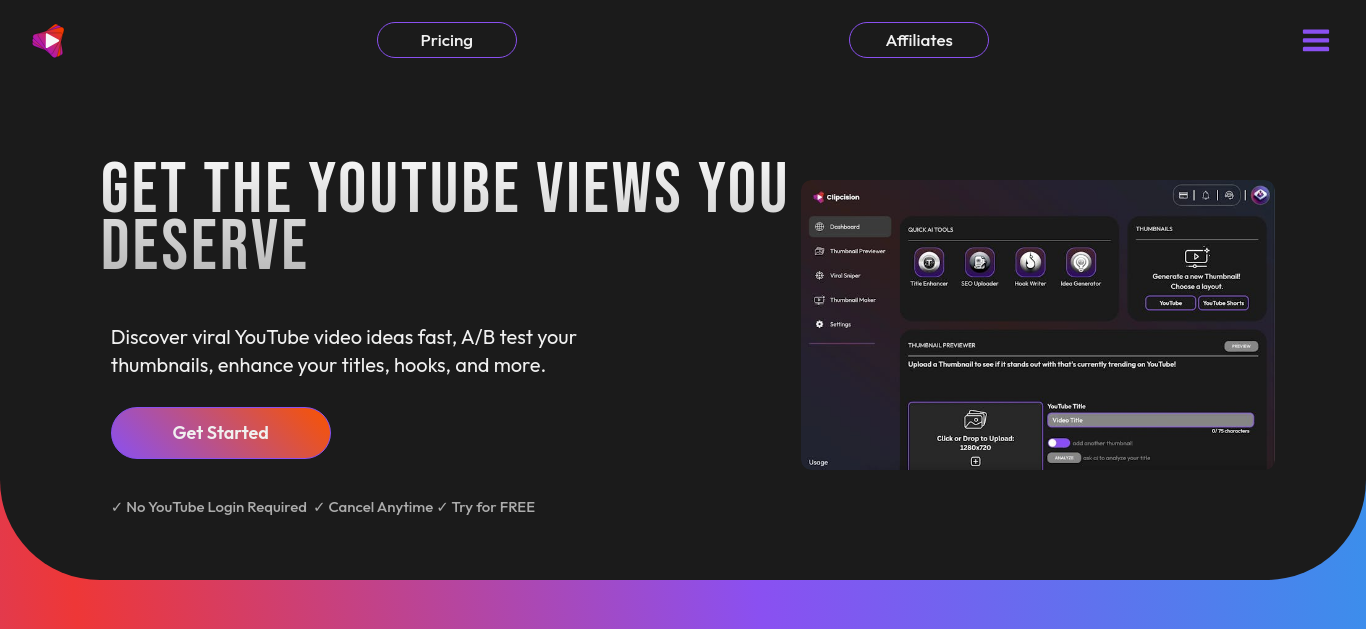Viewport: 1366px width, 629px height.
Task: Click the Clipcision logo in the dashboard preview
Action: pyautogui.click(x=837, y=197)
